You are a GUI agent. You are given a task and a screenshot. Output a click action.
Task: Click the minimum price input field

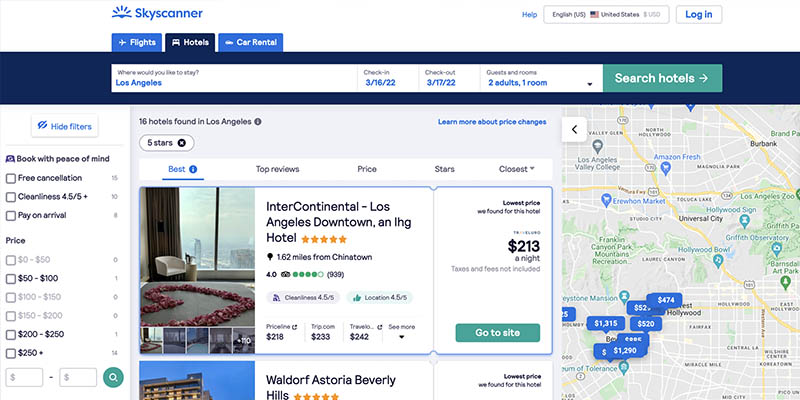tap(25, 377)
